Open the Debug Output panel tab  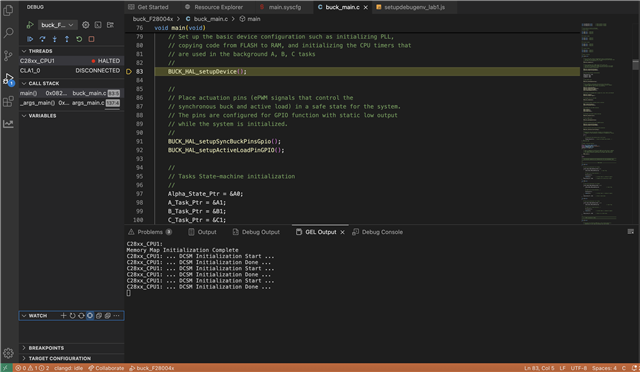pyautogui.click(x=256, y=232)
